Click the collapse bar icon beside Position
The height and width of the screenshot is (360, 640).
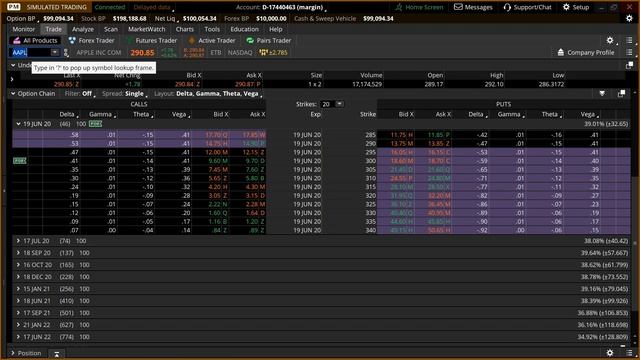[57, 354]
